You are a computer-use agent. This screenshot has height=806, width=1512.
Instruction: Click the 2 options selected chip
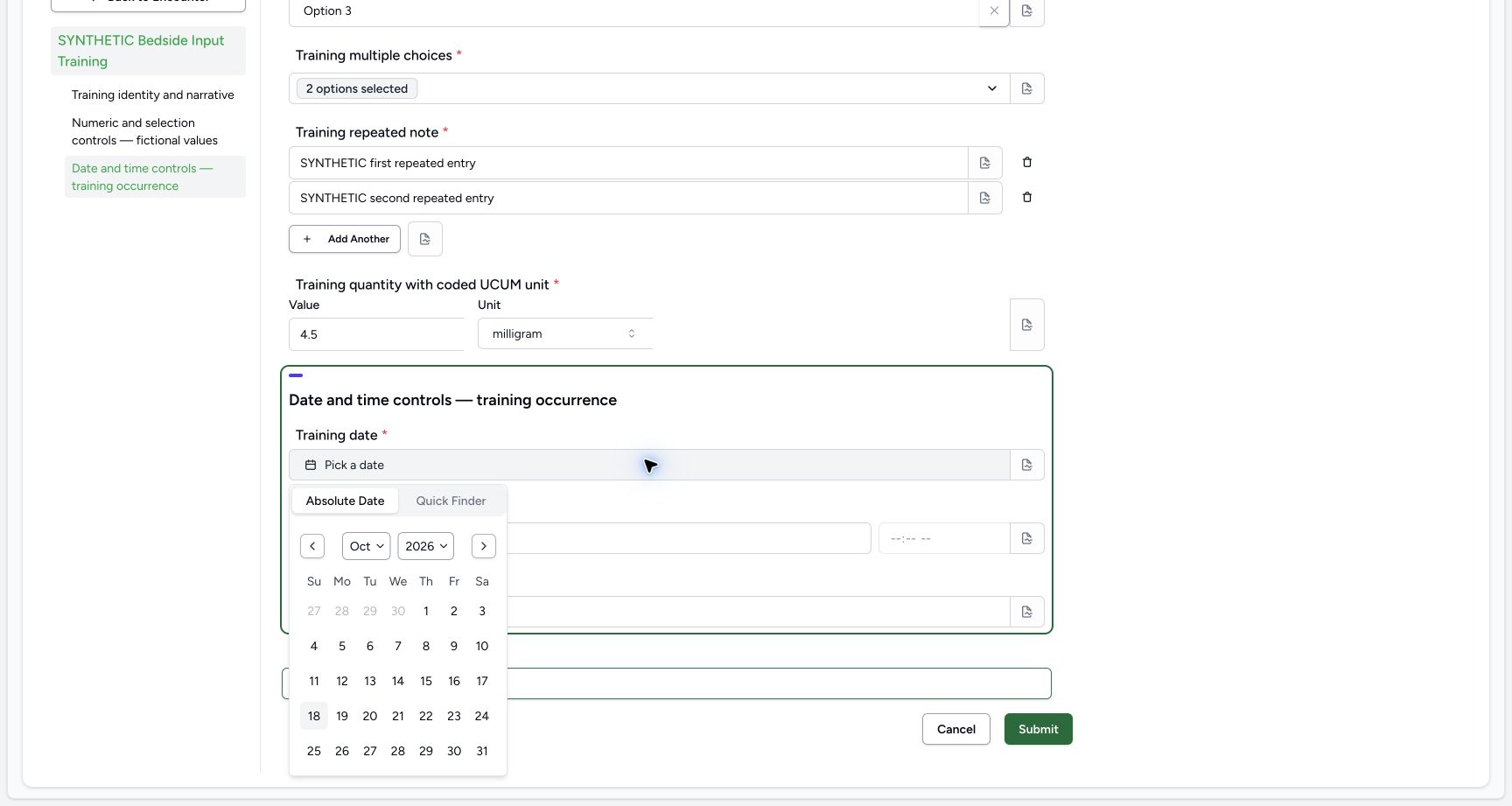(357, 88)
